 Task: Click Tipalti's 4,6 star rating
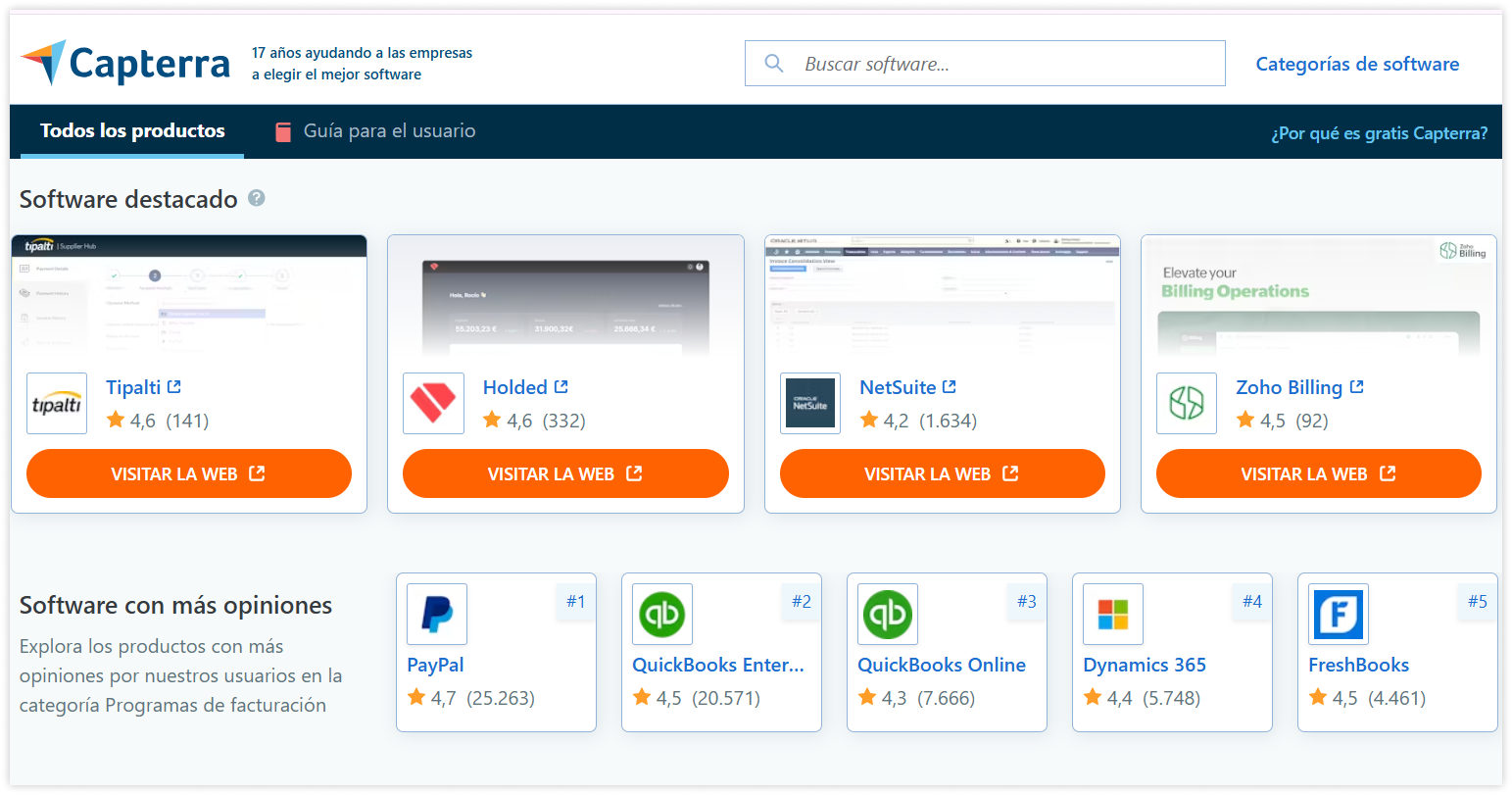[158, 421]
